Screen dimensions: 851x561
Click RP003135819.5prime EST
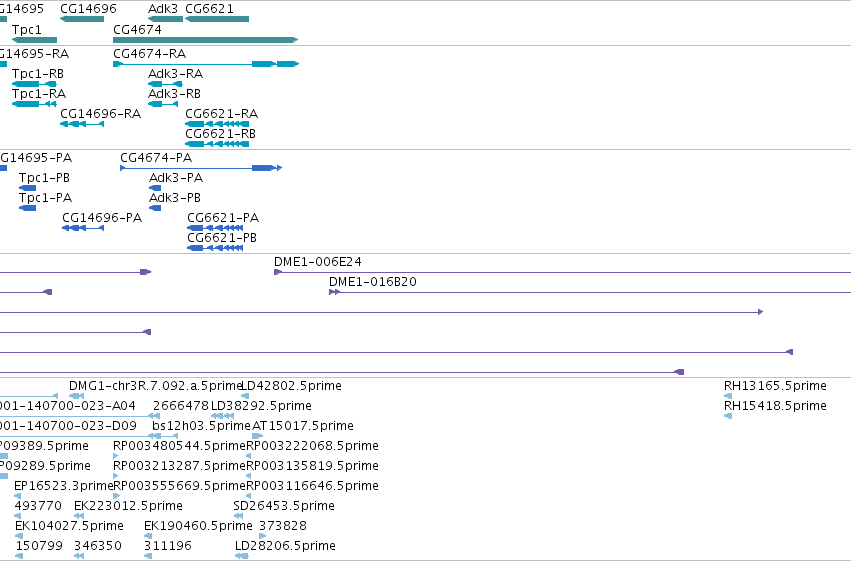pos(249,476)
